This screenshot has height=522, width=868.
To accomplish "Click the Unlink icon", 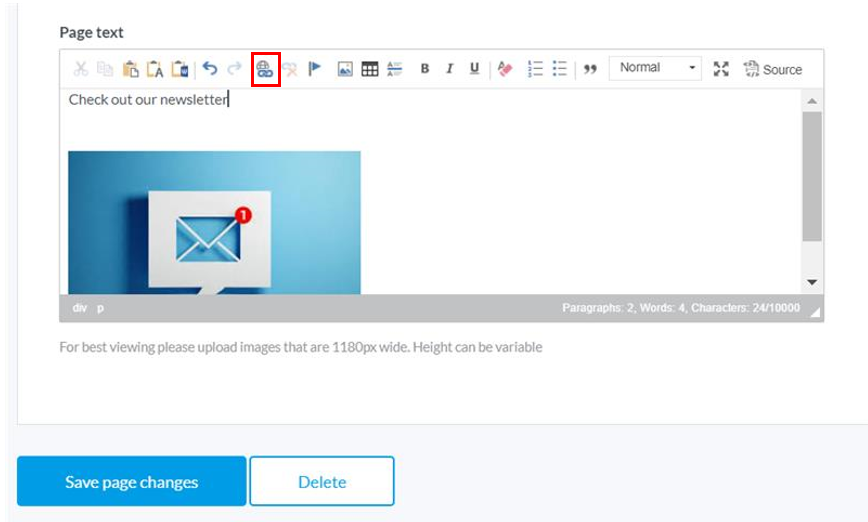I will [x=290, y=69].
